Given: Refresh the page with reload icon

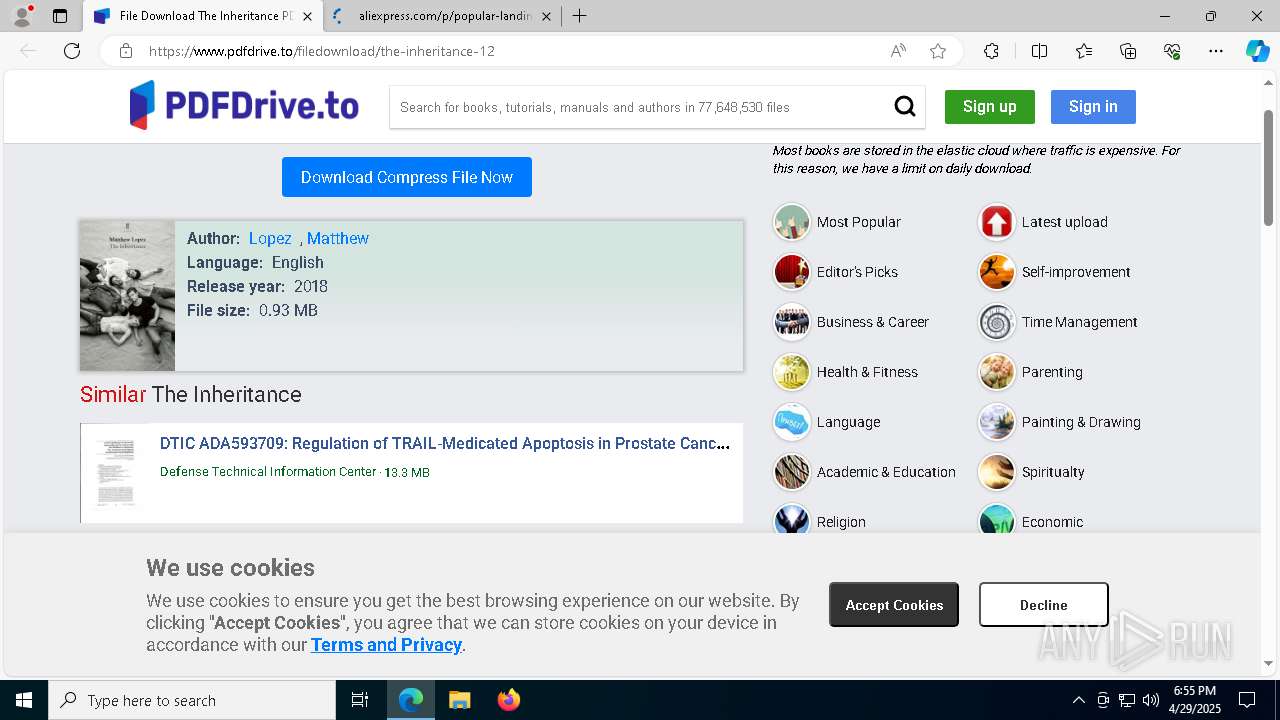Looking at the screenshot, I should [72, 51].
